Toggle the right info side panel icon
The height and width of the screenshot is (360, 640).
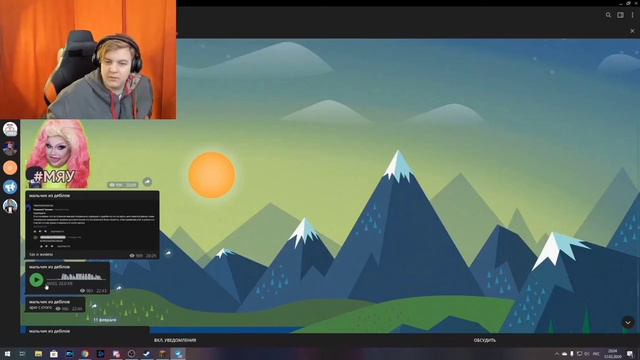point(620,15)
